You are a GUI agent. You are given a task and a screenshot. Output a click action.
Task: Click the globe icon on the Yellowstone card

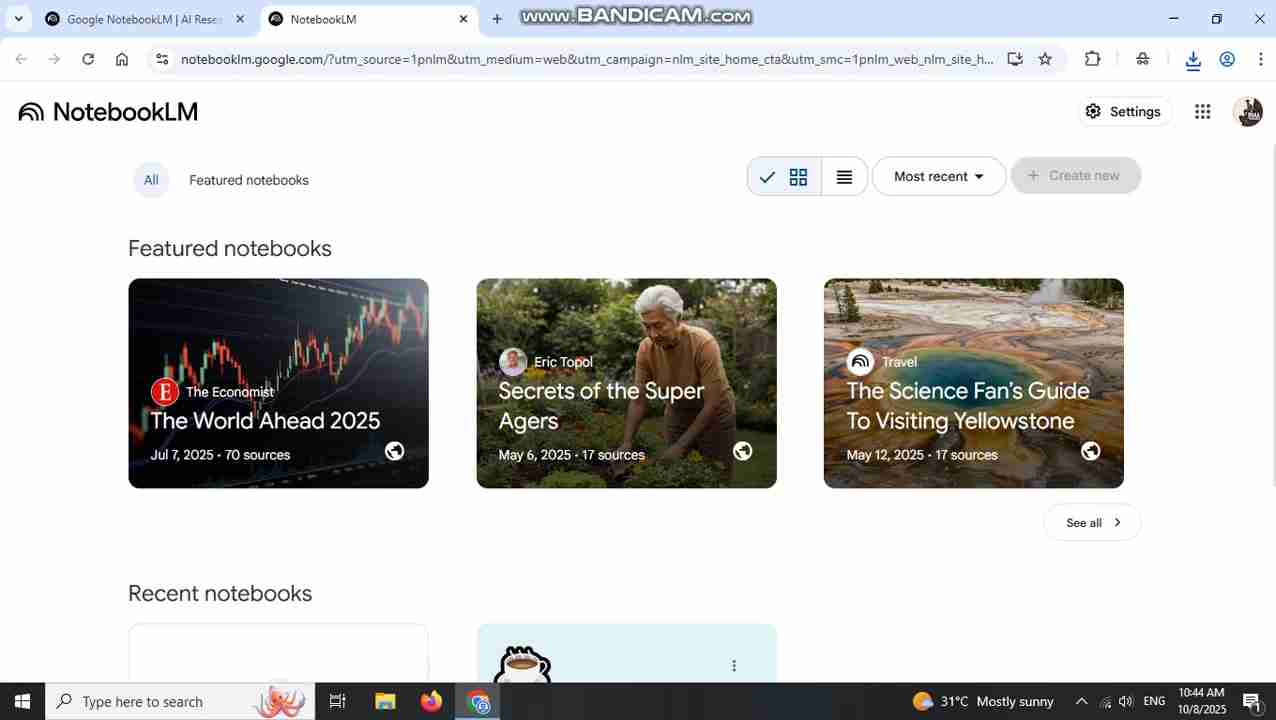click(x=1090, y=451)
